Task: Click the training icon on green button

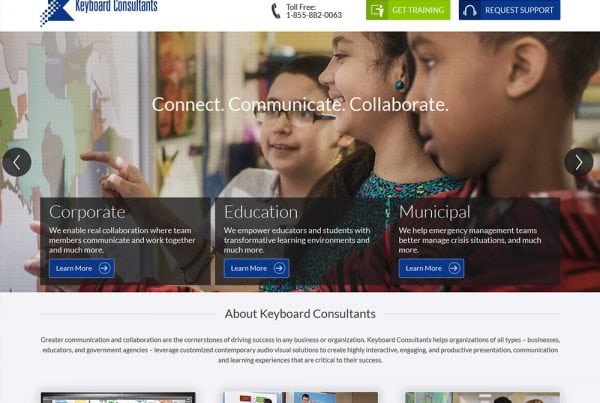Action: pos(377,10)
